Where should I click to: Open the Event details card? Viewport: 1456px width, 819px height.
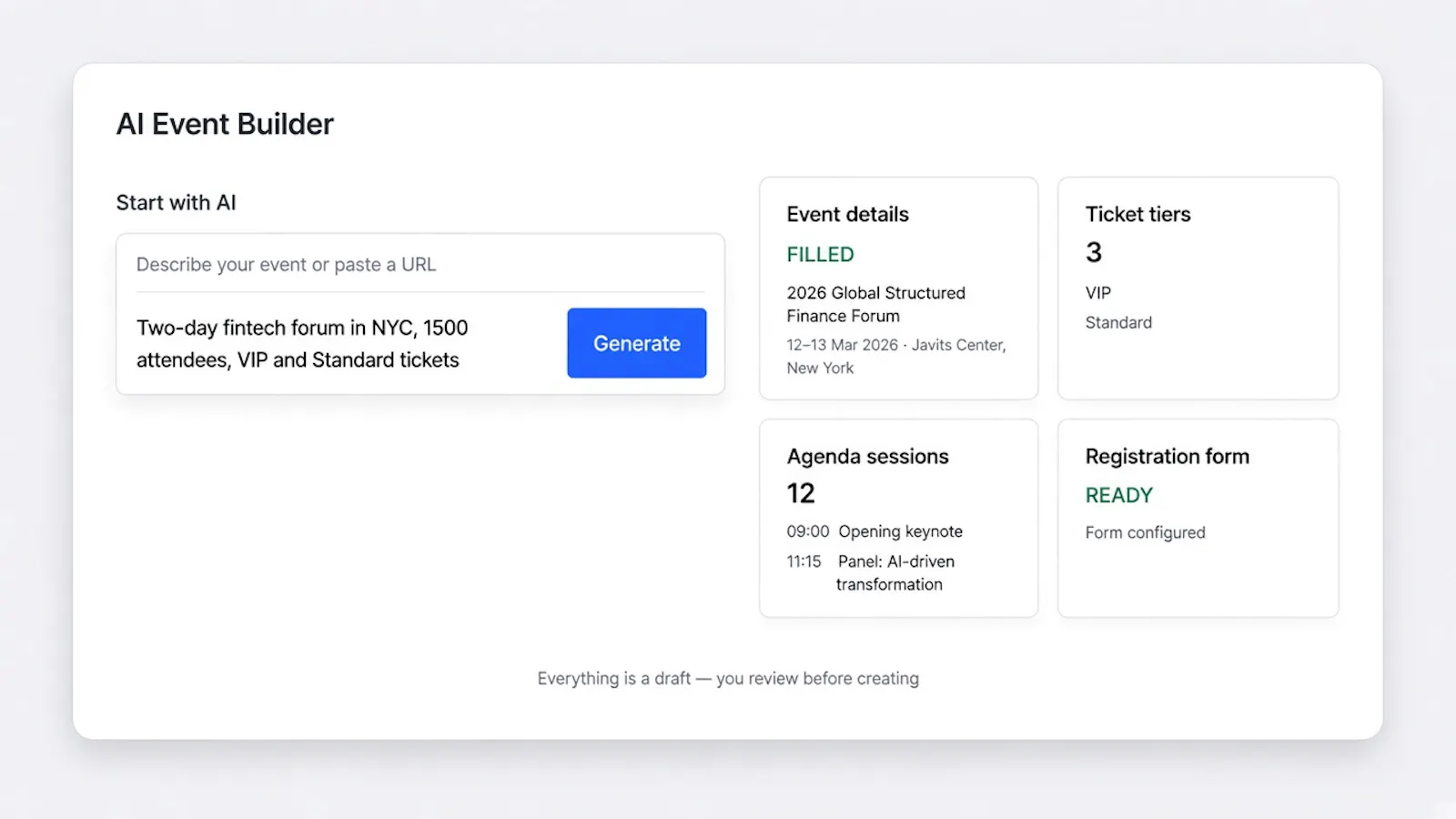coord(899,288)
